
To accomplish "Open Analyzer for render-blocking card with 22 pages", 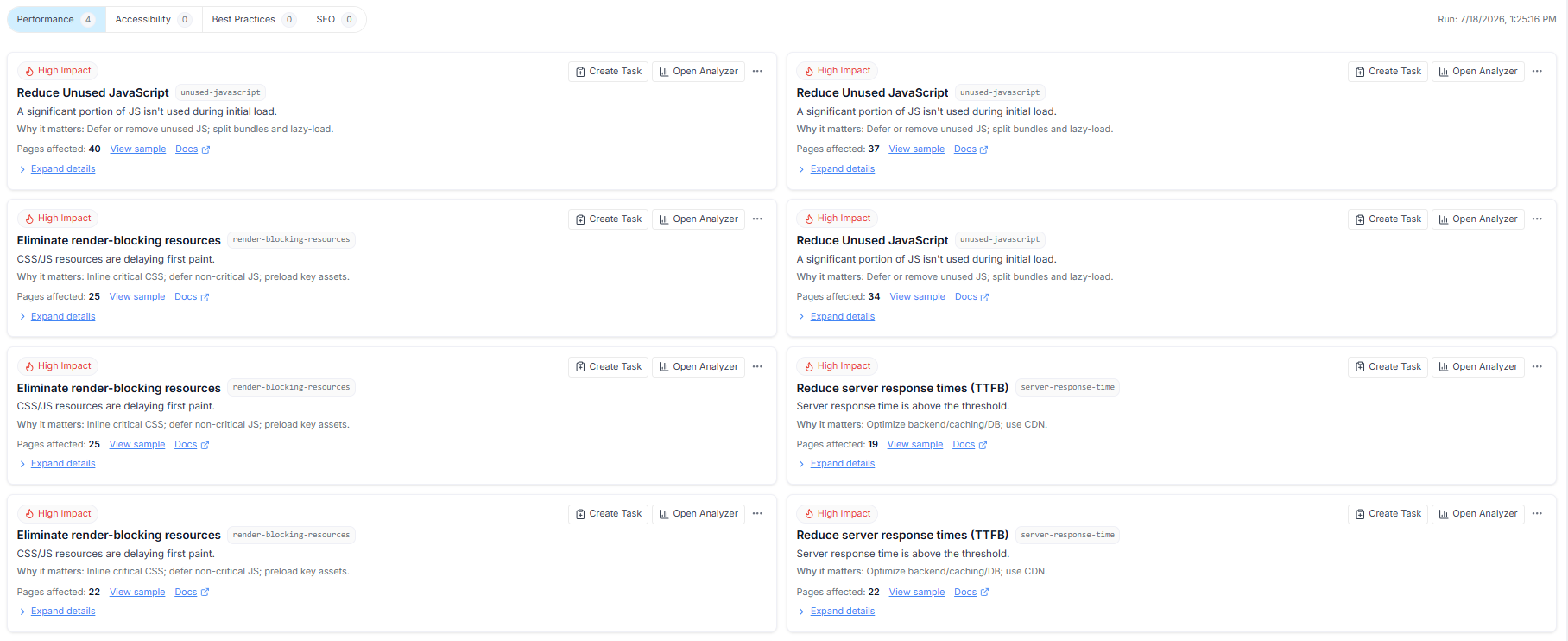I will point(699,514).
